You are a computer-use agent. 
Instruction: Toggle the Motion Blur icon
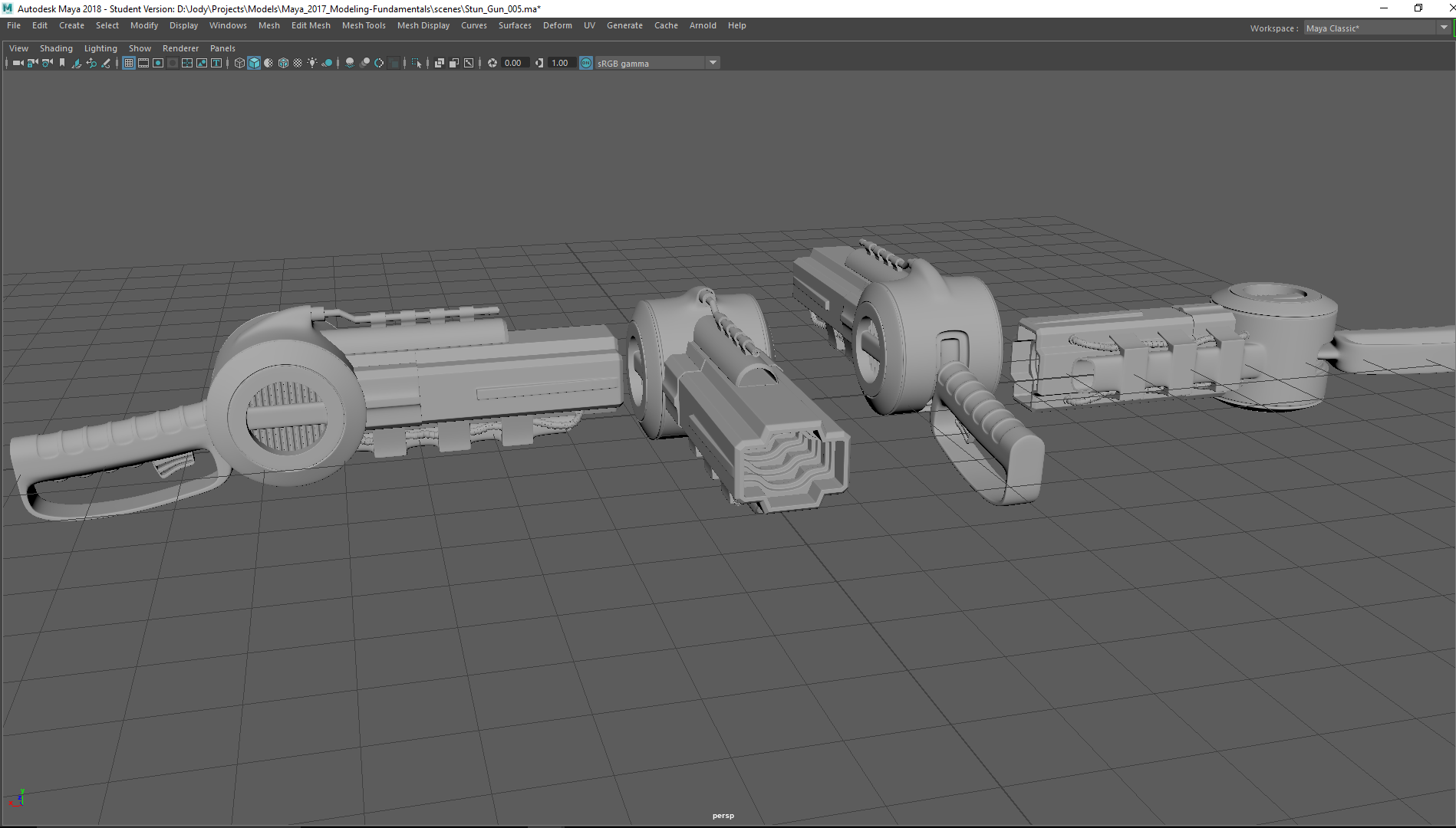point(364,63)
